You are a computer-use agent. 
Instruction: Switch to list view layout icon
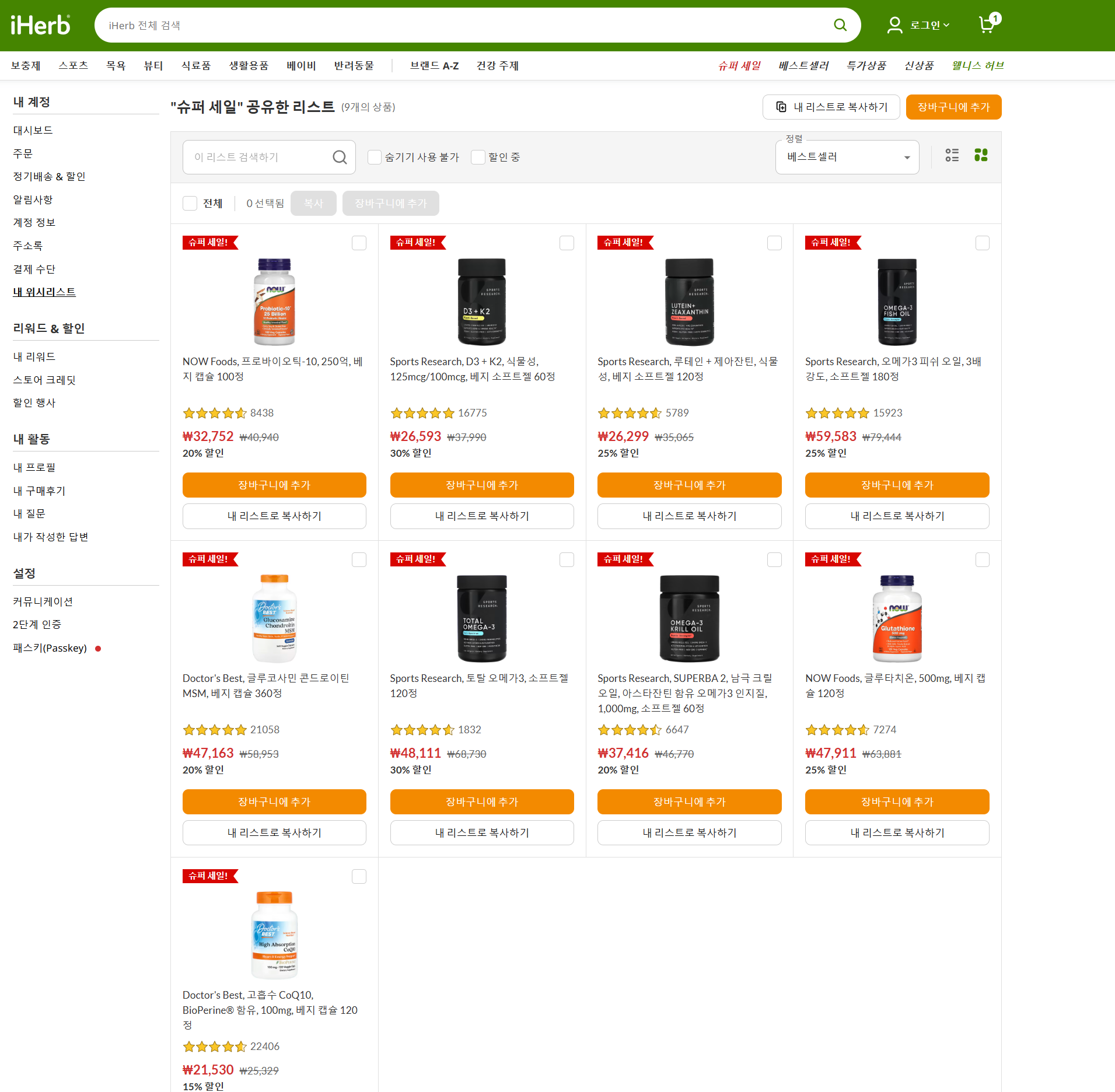pyautogui.click(x=952, y=155)
